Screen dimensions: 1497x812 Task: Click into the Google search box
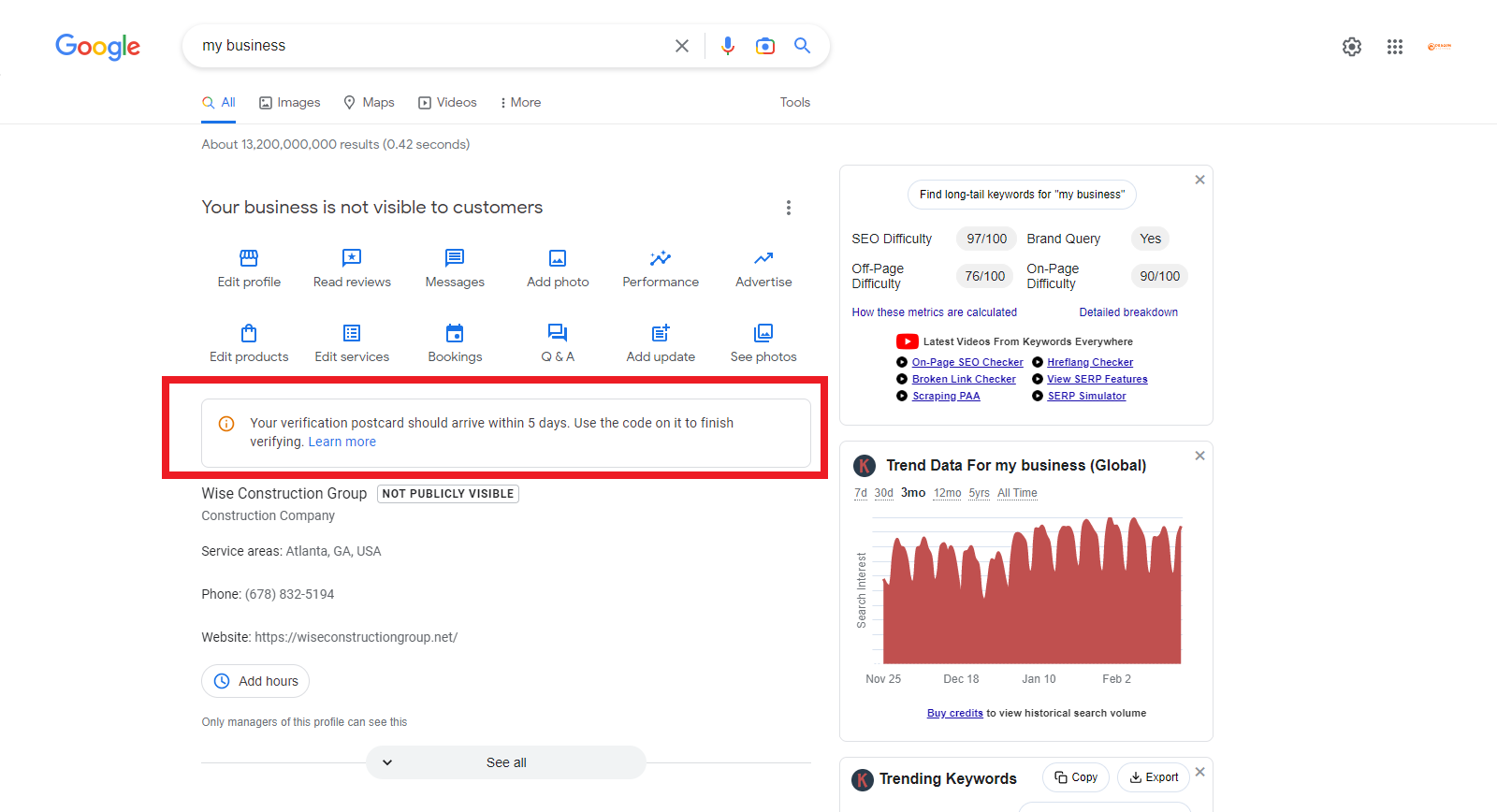pyautogui.click(x=430, y=46)
